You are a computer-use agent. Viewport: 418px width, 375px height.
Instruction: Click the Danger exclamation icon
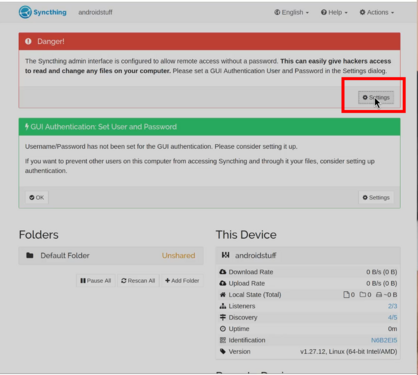pyautogui.click(x=28, y=41)
